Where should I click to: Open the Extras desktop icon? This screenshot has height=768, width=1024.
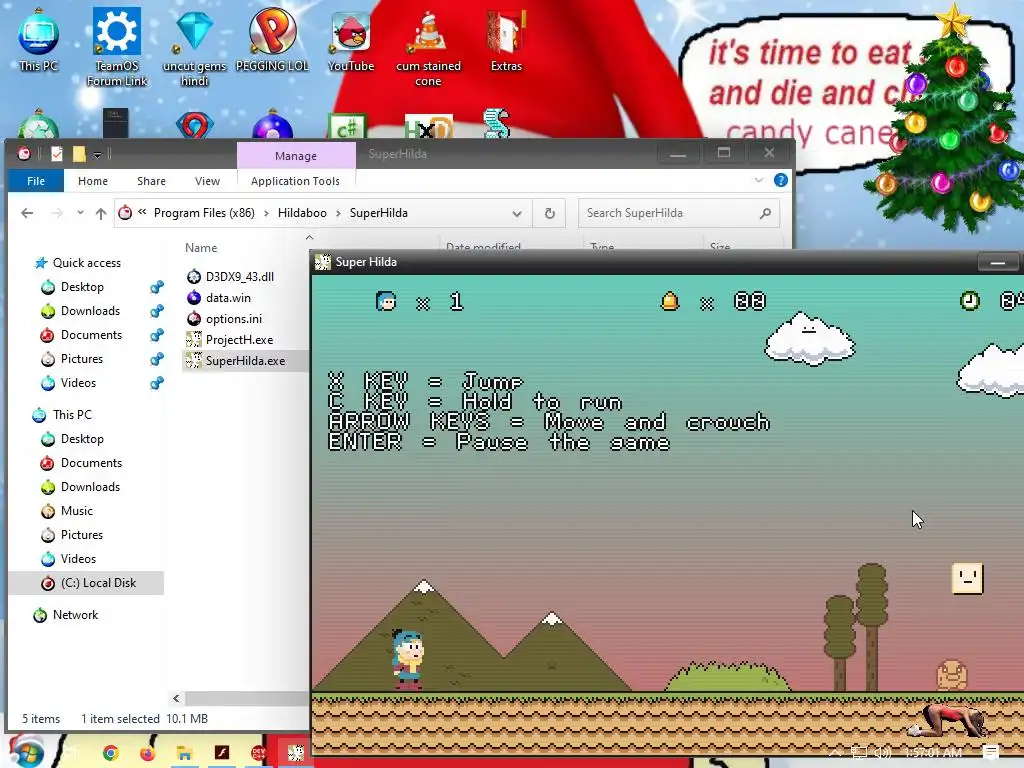tap(506, 39)
